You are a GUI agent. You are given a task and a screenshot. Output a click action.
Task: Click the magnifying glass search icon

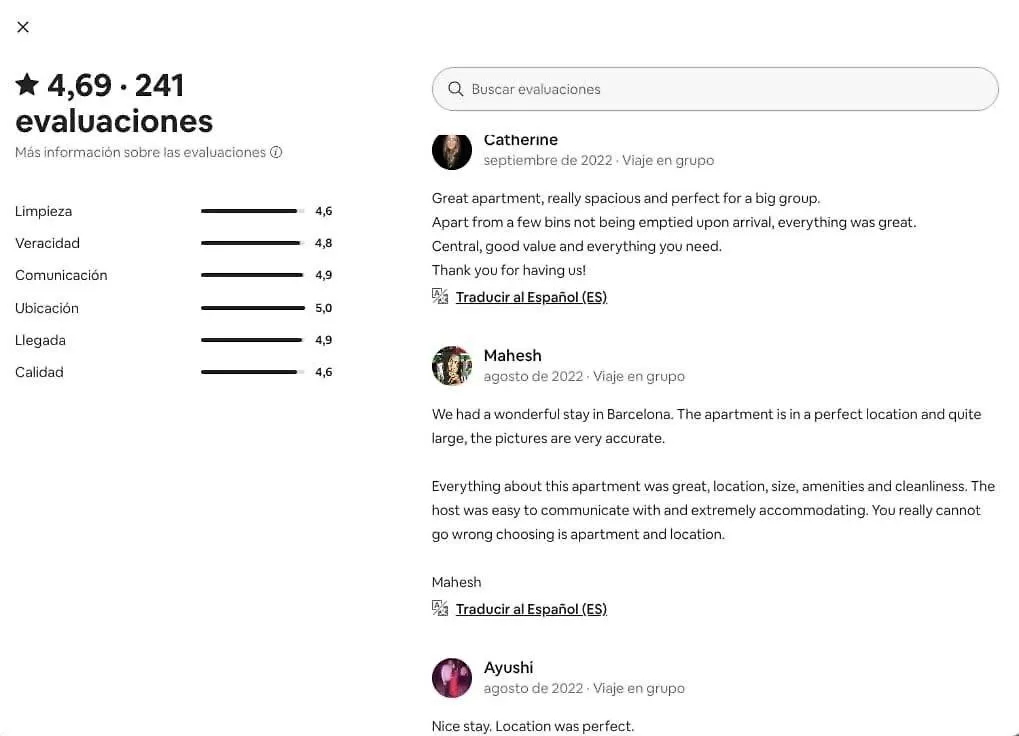pyautogui.click(x=456, y=89)
